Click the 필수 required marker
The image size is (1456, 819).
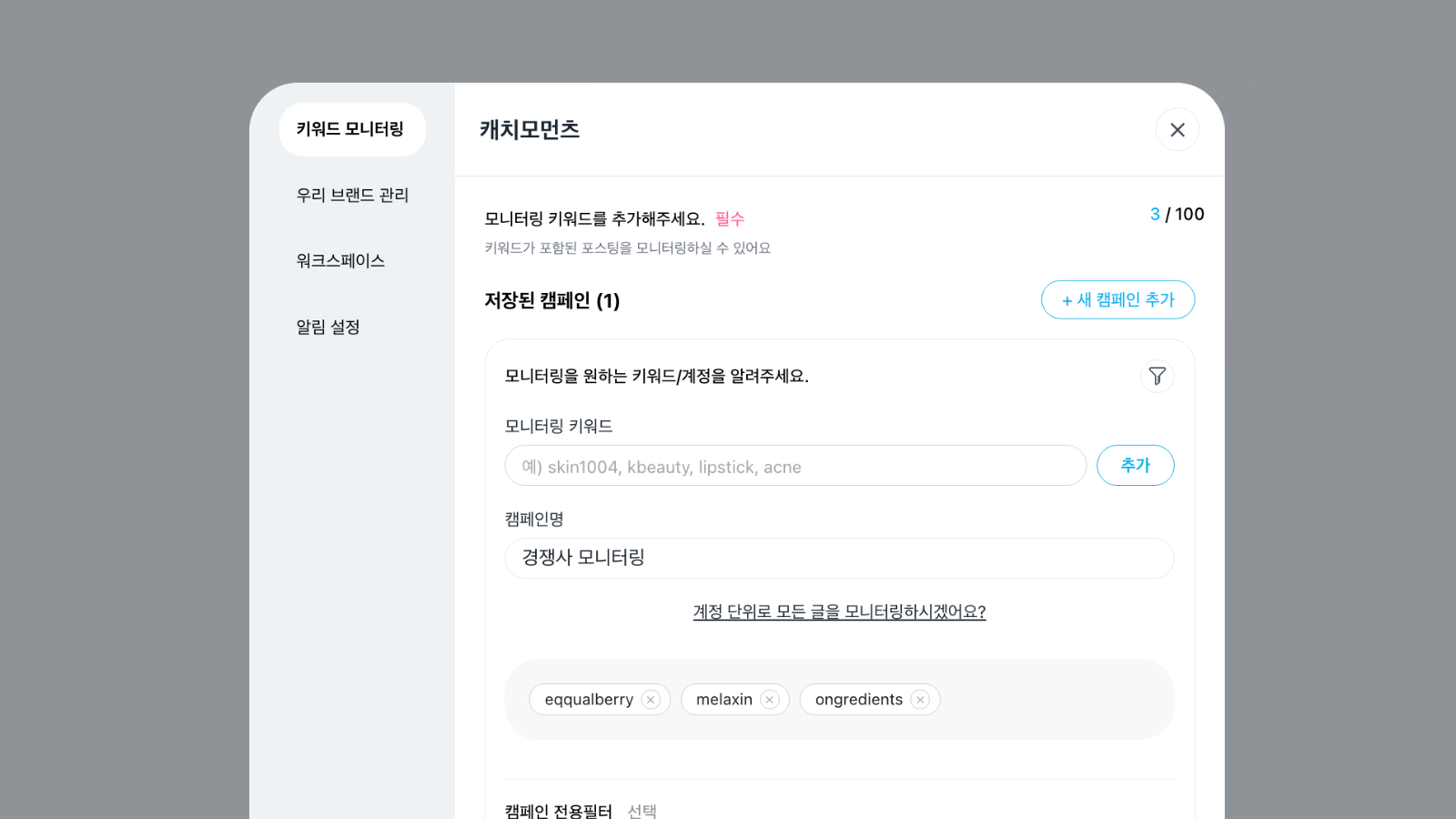[x=730, y=218]
